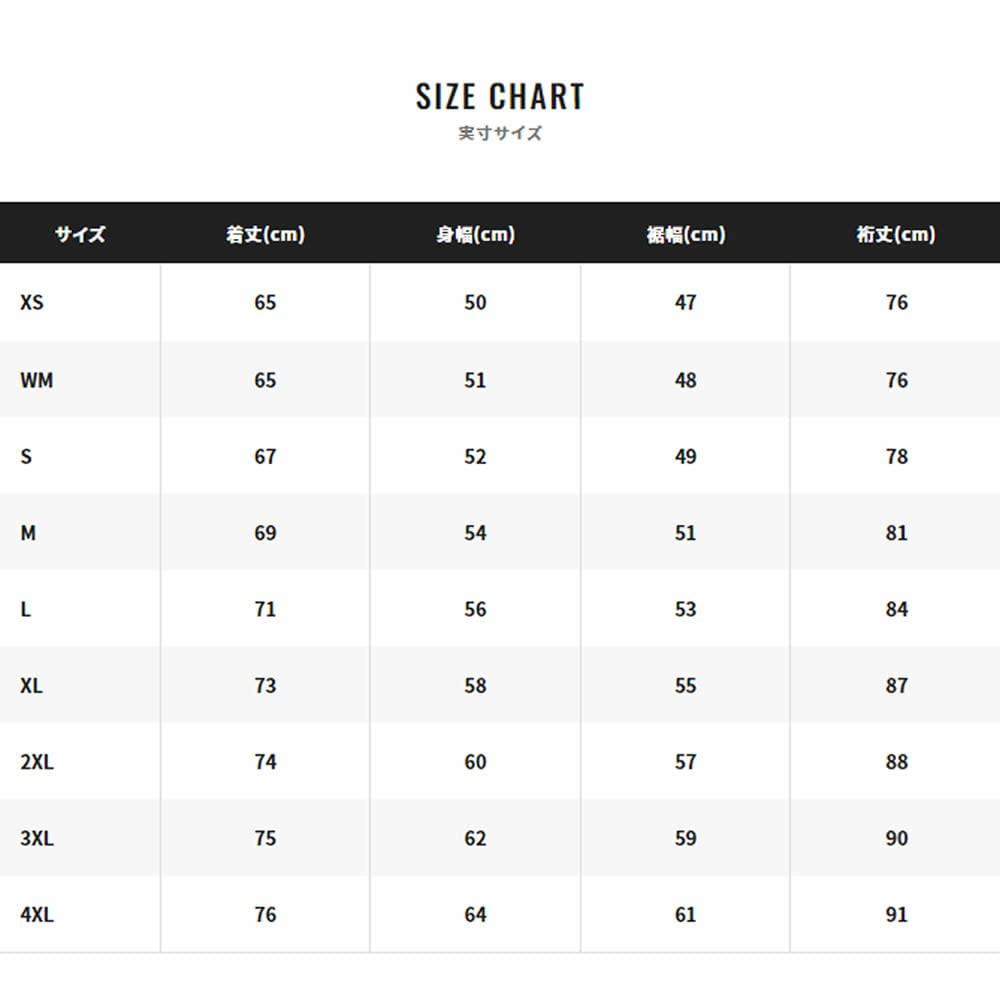Click the L size row label

pos(26,609)
